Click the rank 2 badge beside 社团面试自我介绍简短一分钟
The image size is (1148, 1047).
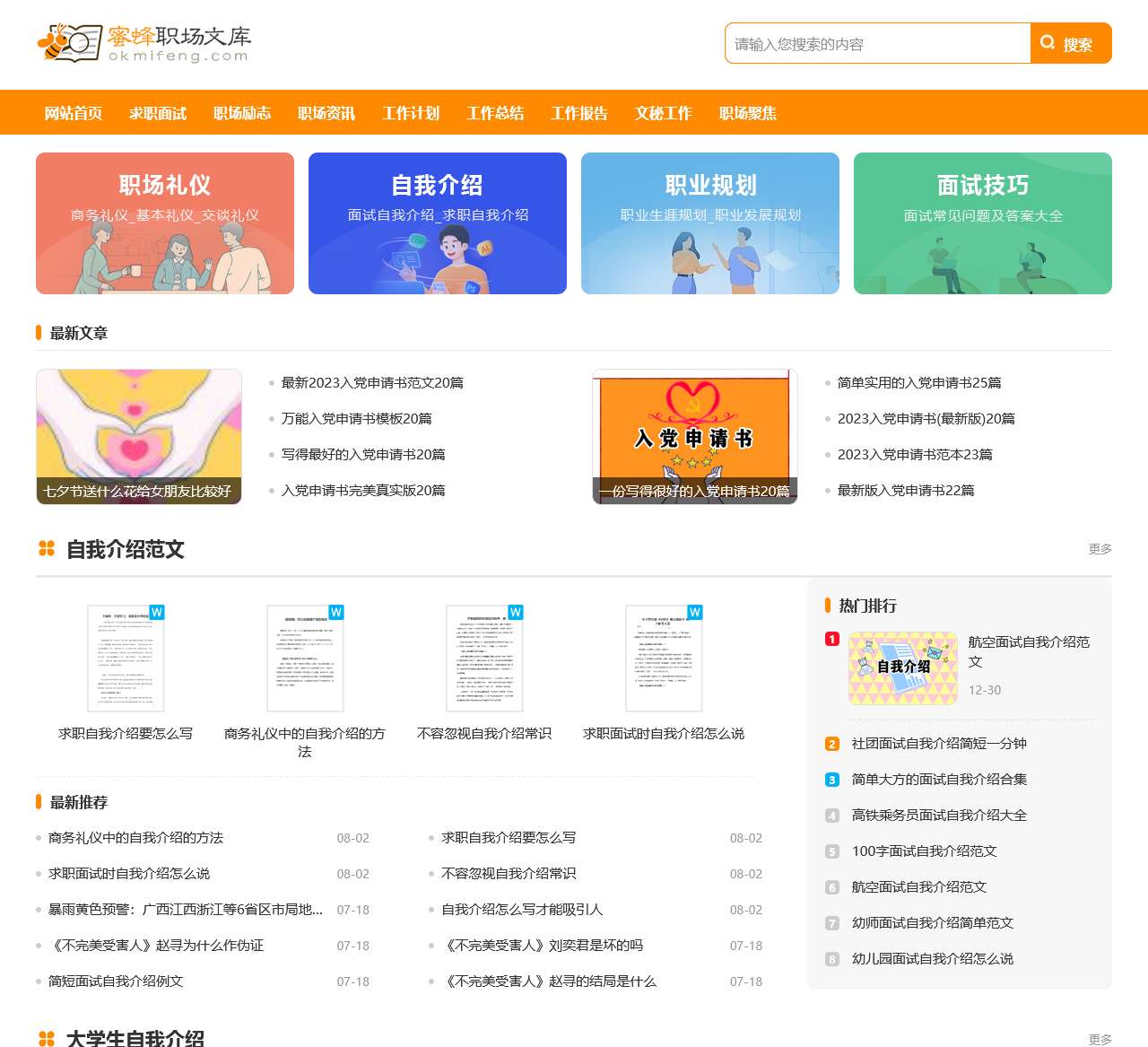tap(832, 744)
